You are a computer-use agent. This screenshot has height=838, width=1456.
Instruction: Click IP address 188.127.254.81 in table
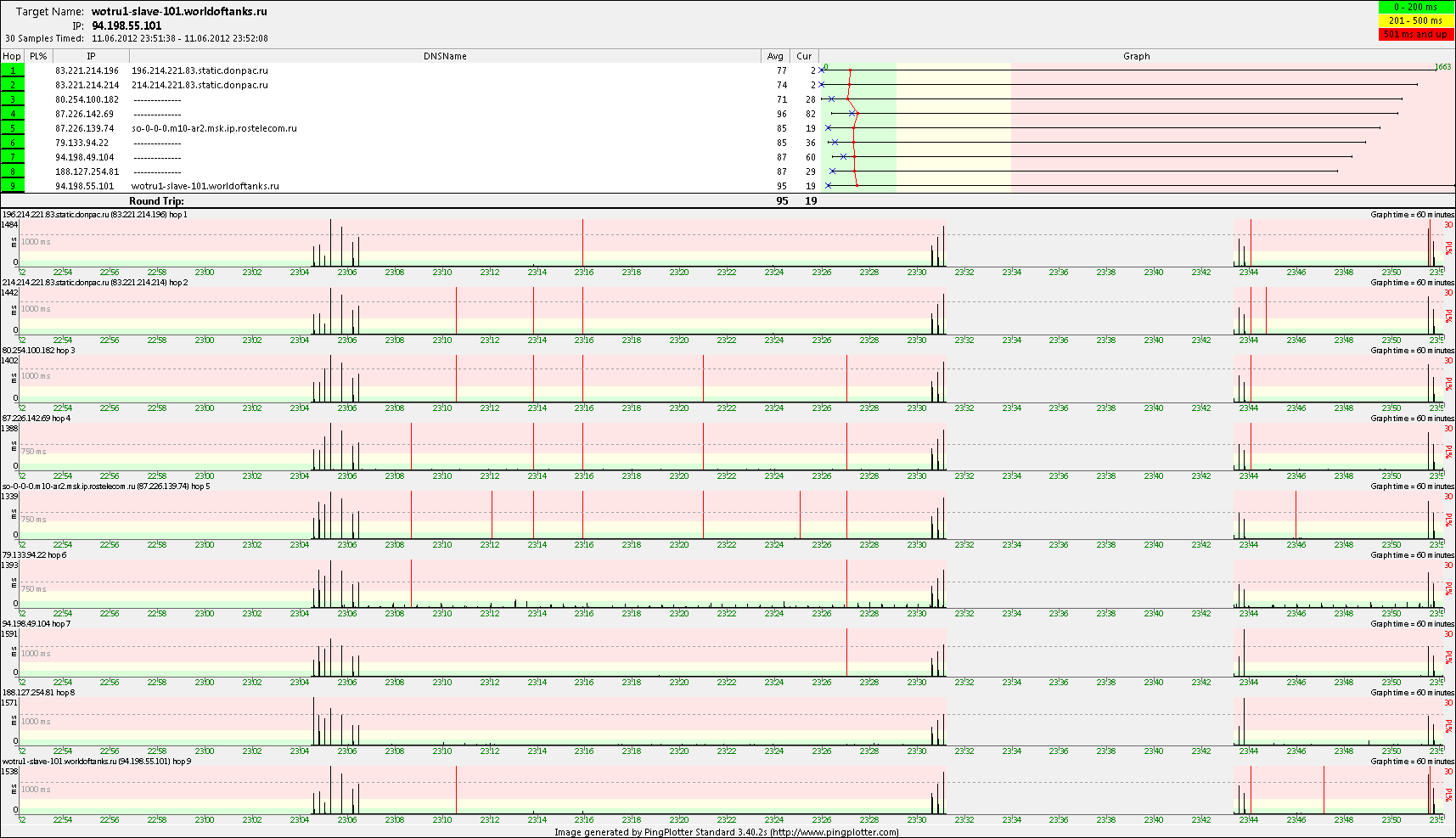87,172
